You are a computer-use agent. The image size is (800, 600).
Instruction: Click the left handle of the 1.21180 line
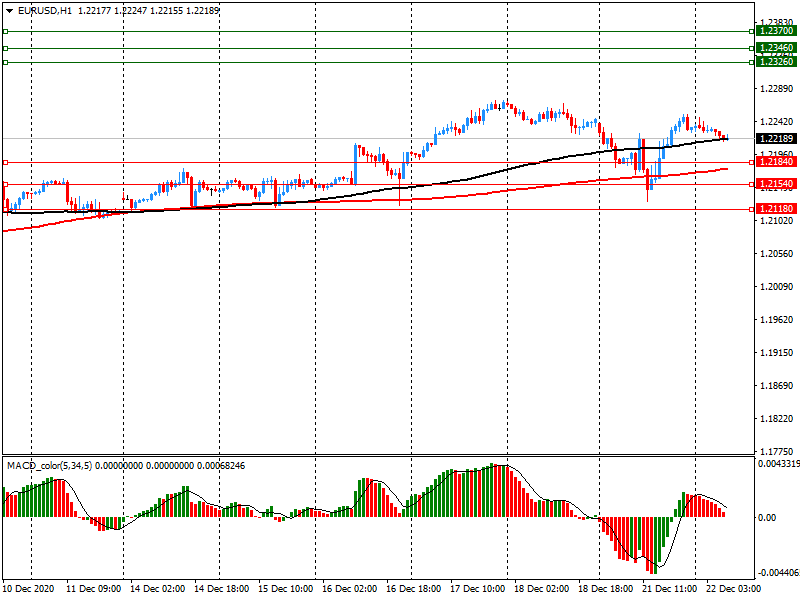click(6, 209)
